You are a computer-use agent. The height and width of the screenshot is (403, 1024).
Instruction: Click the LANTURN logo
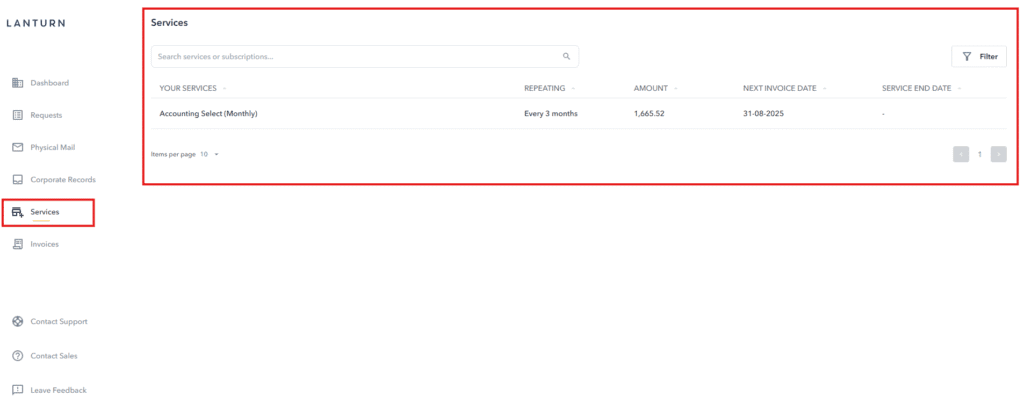tap(36, 22)
